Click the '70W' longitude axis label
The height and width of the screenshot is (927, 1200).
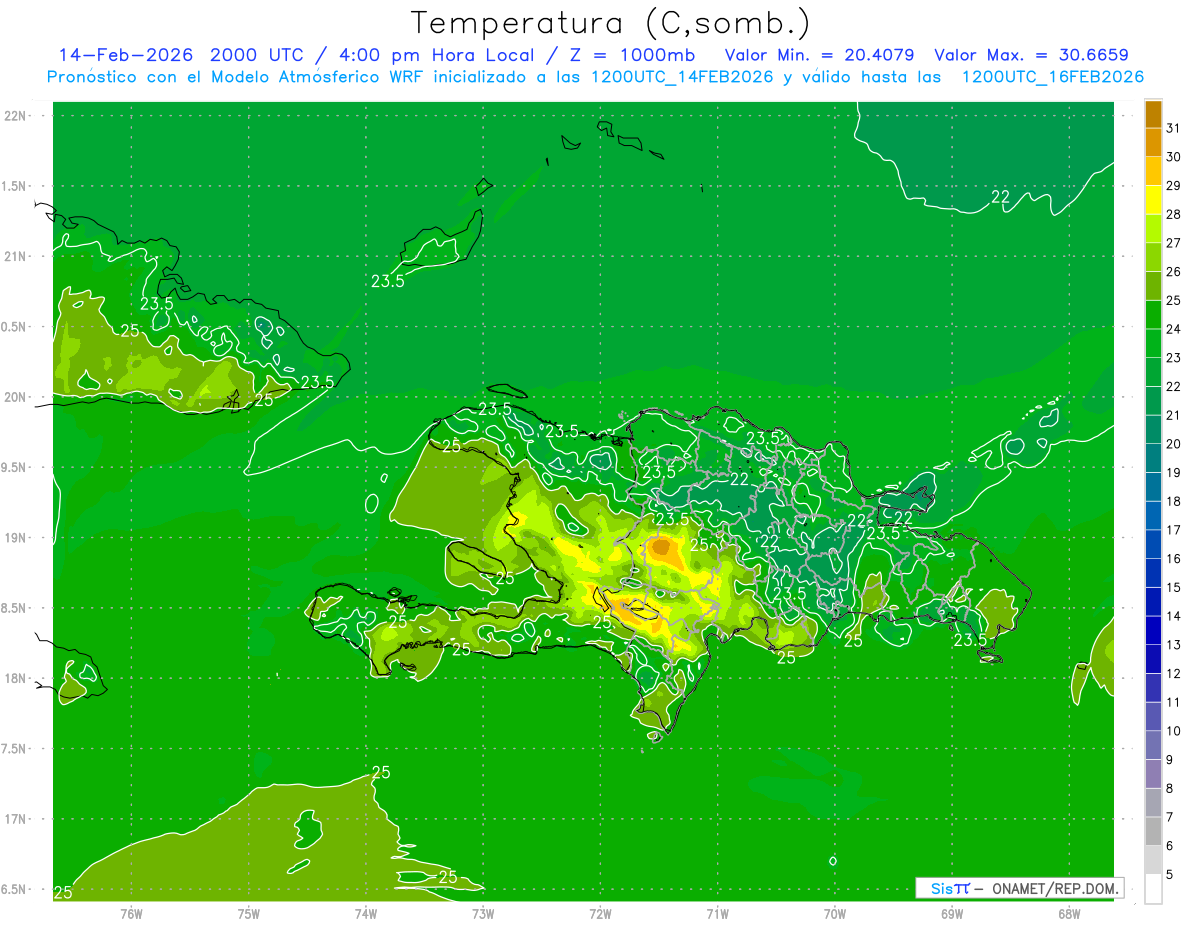click(x=835, y=914)
